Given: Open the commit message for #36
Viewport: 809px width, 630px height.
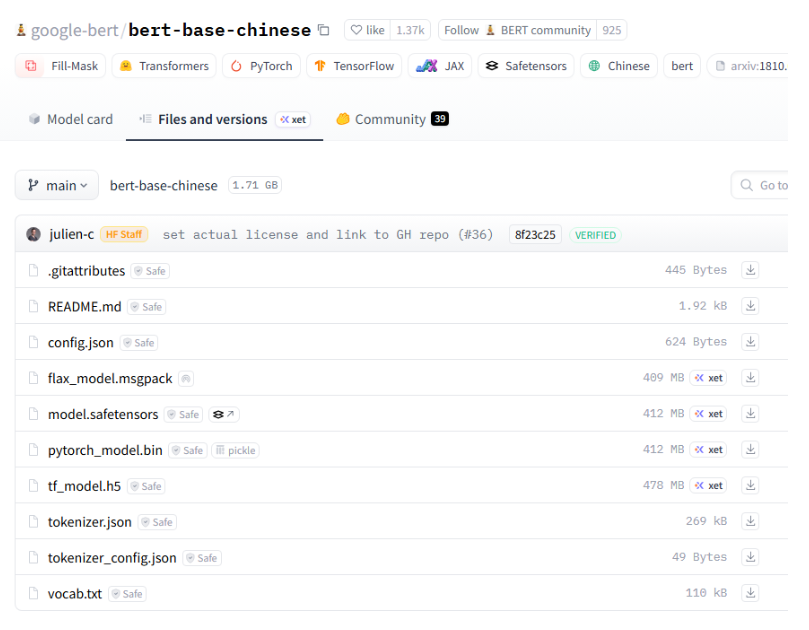Looking at the screenshot, I should click(328, 235).
